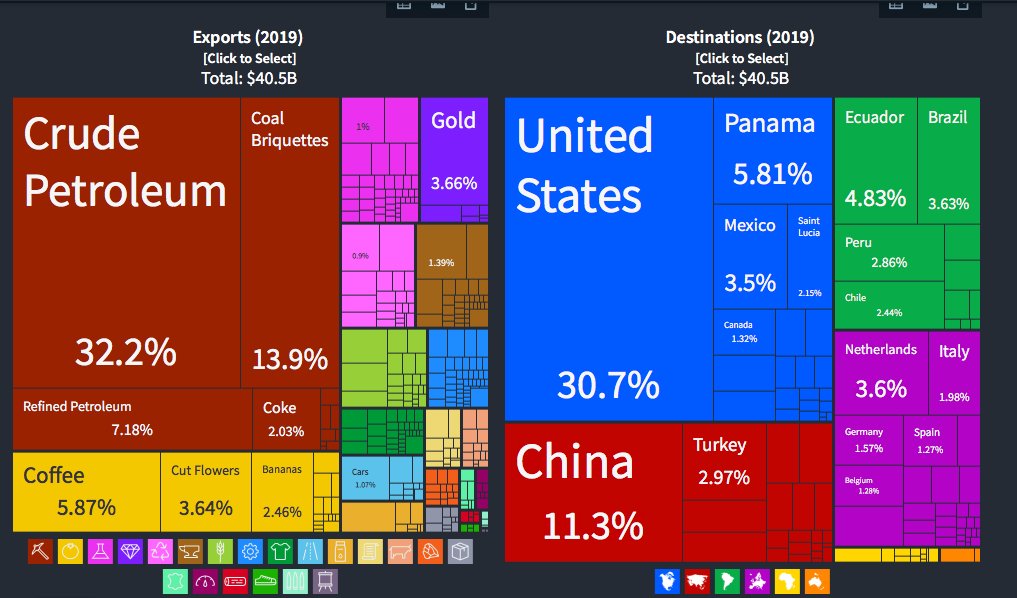Screen dimensions: 1017x598
Task: Select the Spain 1.27% tile
Action: tap(930, 440)
